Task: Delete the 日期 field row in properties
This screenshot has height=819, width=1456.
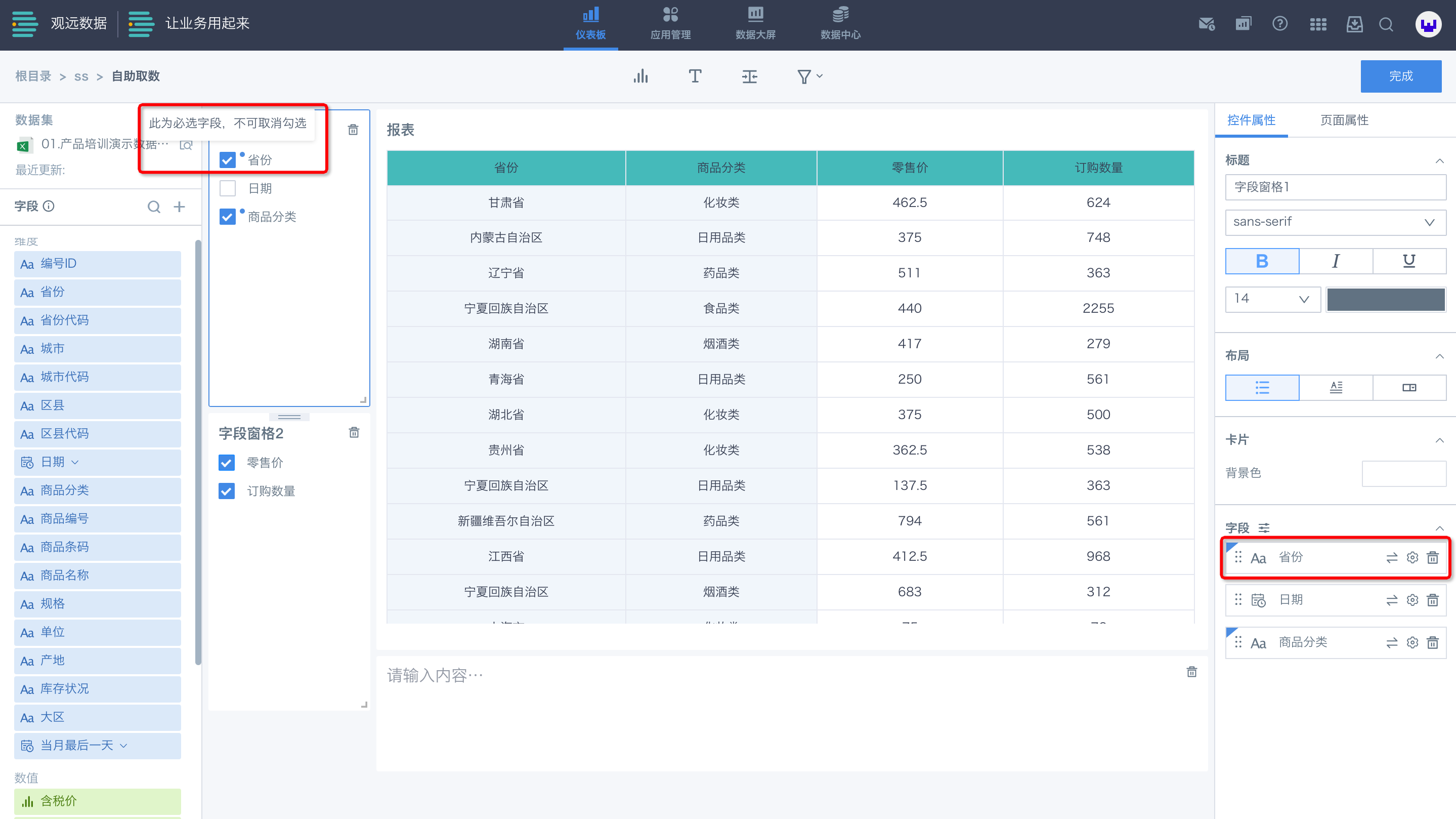Action: pyautogui.click(x=1432, y=600)
